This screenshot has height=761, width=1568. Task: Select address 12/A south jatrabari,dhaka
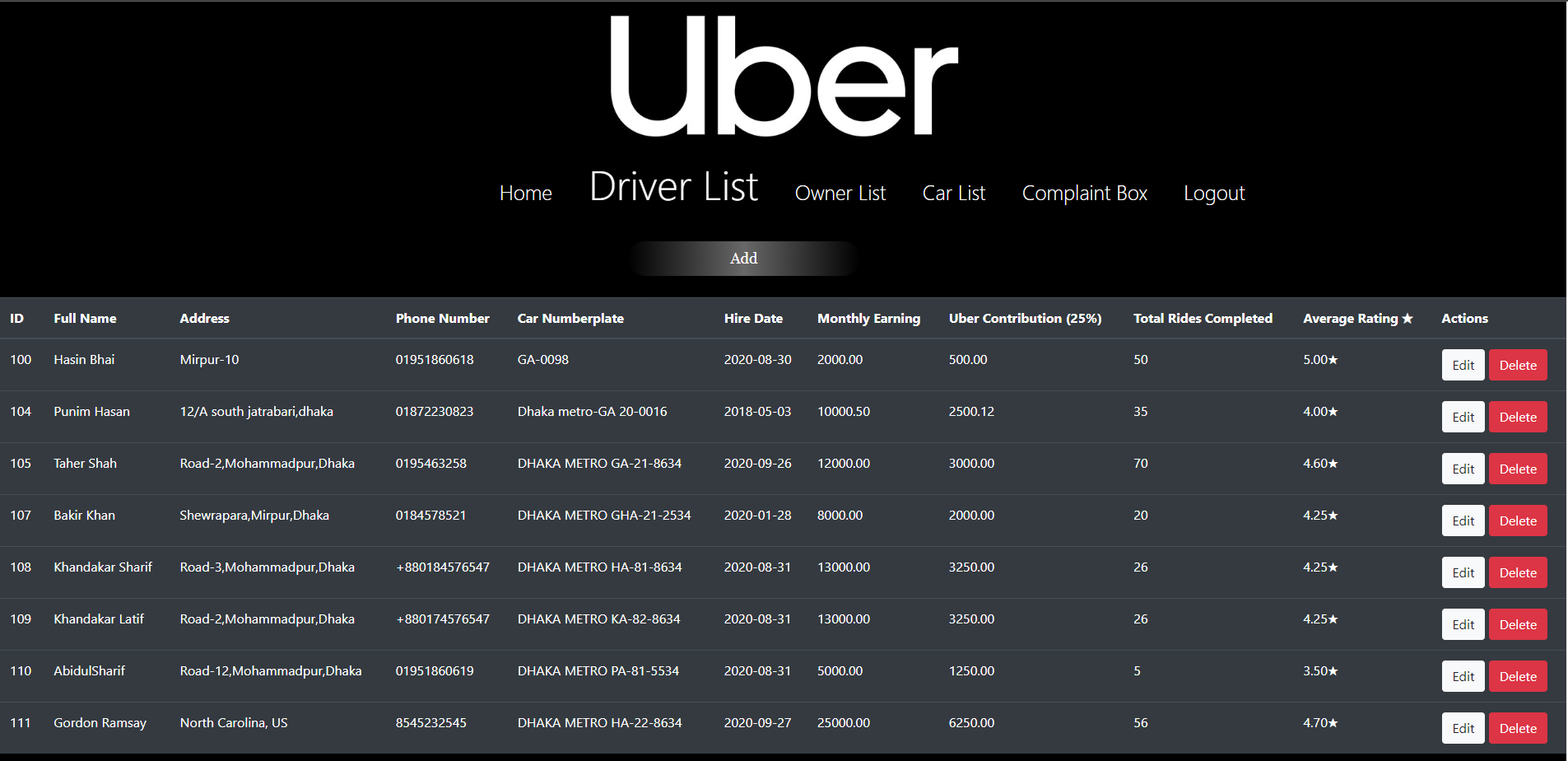pyautogui.click(x=256, y=411)
